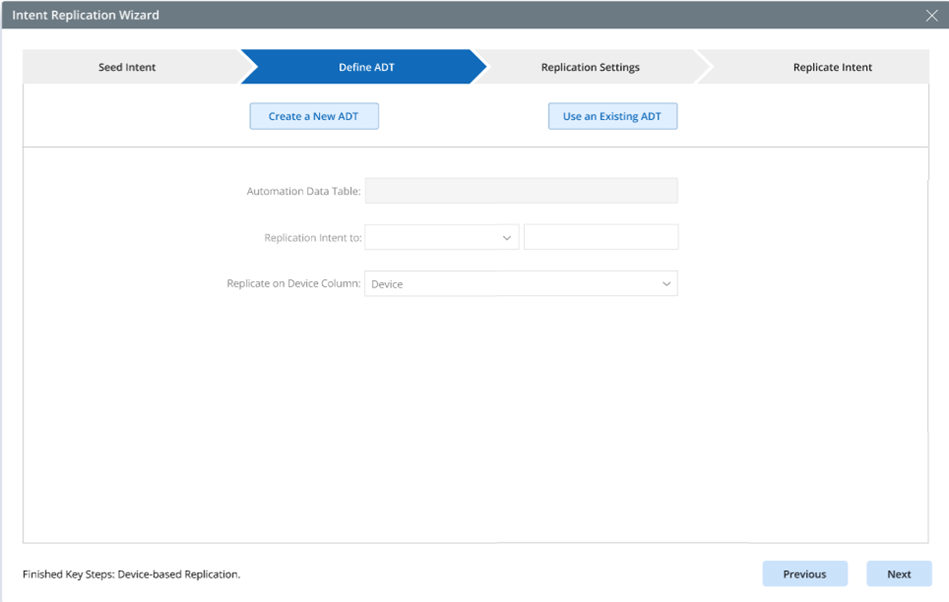Close the Intent Replication Wizard dialog
The height and width of the screenshot is (602, 949).
pos(931,16)
